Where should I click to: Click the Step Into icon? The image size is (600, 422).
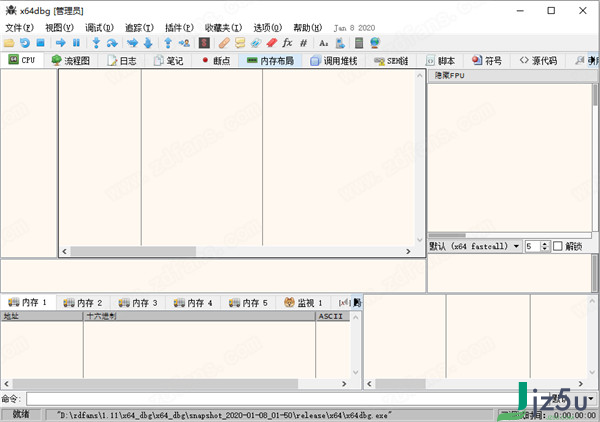coord(96,43)
